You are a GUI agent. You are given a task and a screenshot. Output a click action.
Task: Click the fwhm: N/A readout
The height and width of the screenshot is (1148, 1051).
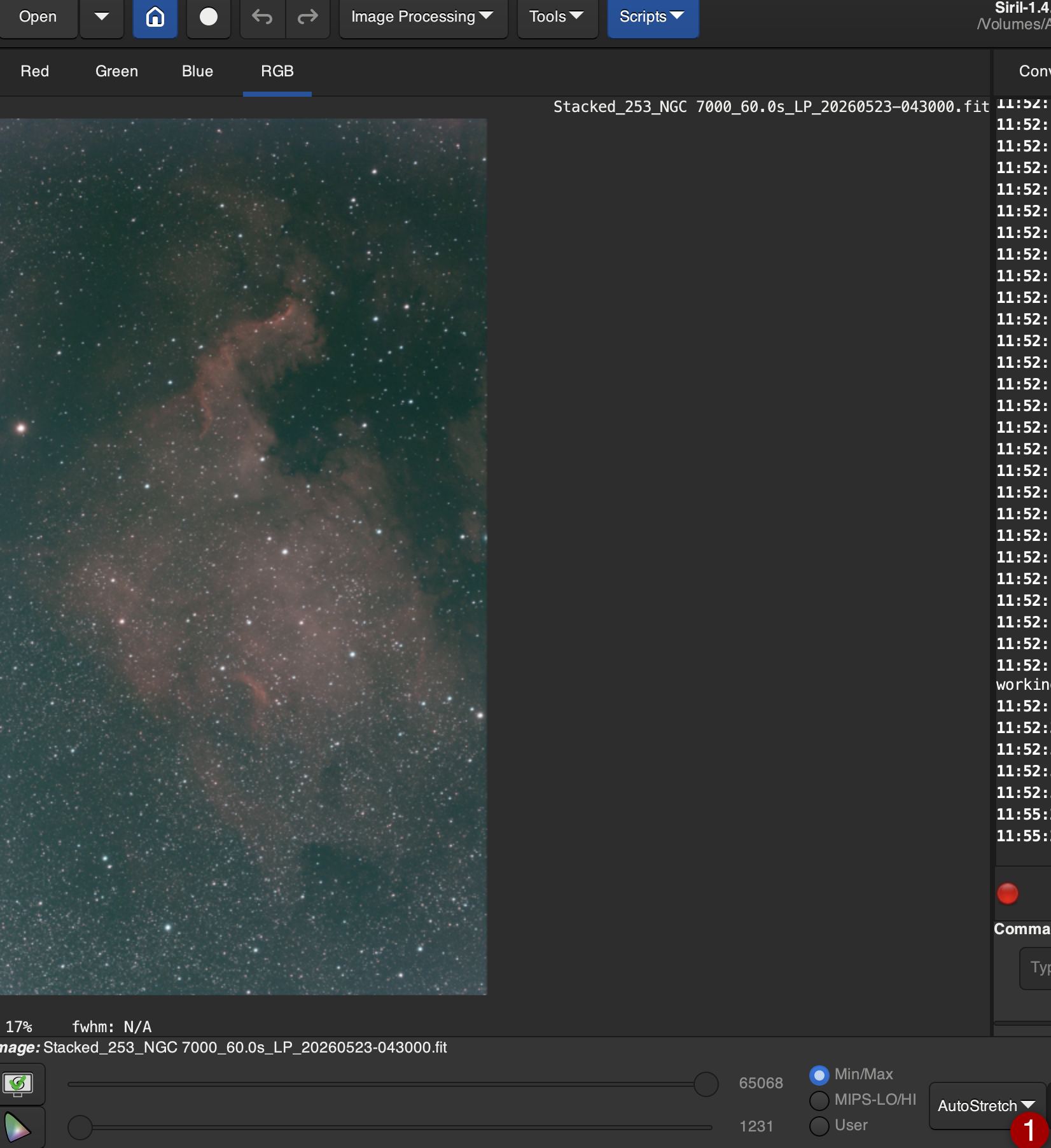pyautogui.click(x=112, y=1027)
